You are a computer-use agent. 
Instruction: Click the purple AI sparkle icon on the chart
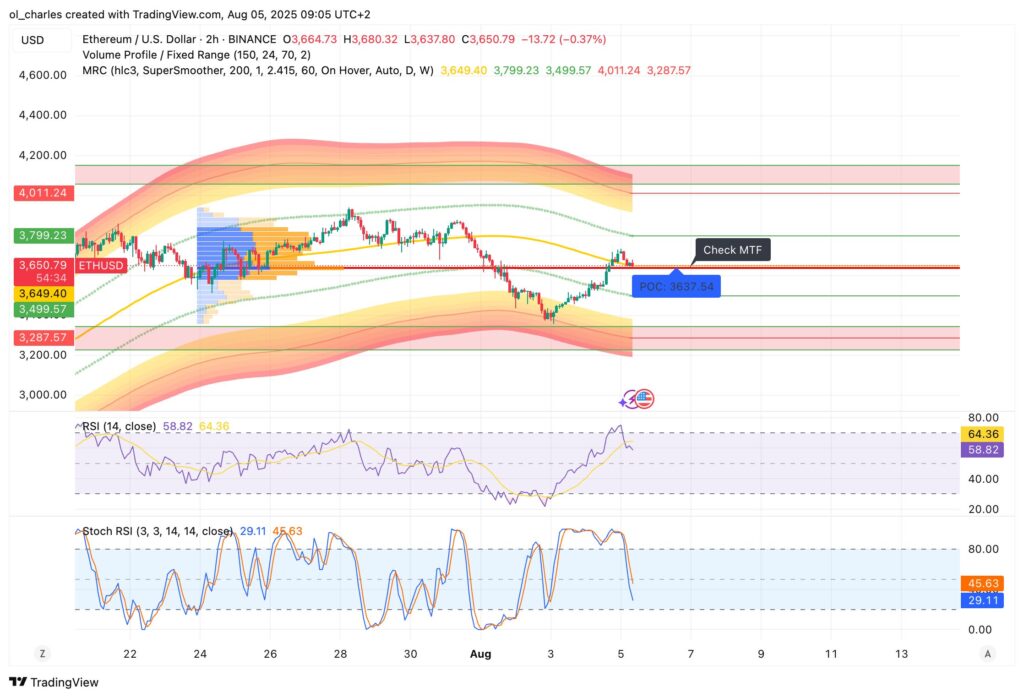click(x=627, y=398)
